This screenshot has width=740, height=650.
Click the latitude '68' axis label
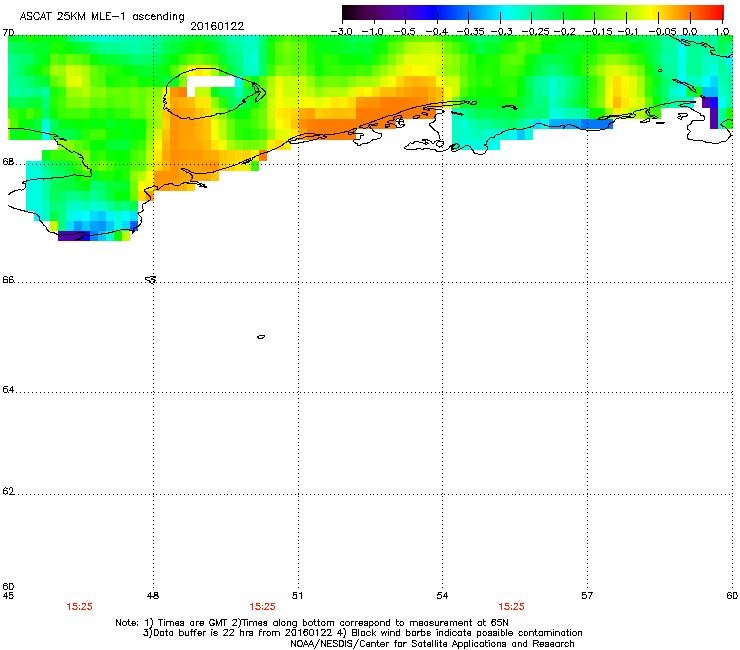pos(8,162)
